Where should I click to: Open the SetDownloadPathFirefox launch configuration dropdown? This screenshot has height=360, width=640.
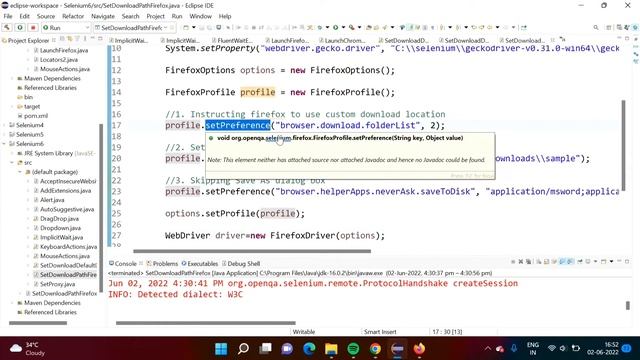point(134,28)
